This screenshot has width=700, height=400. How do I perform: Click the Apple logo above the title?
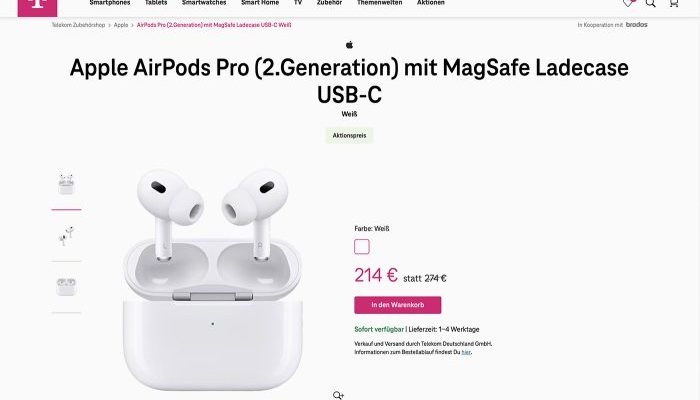(x=350, y=45)
